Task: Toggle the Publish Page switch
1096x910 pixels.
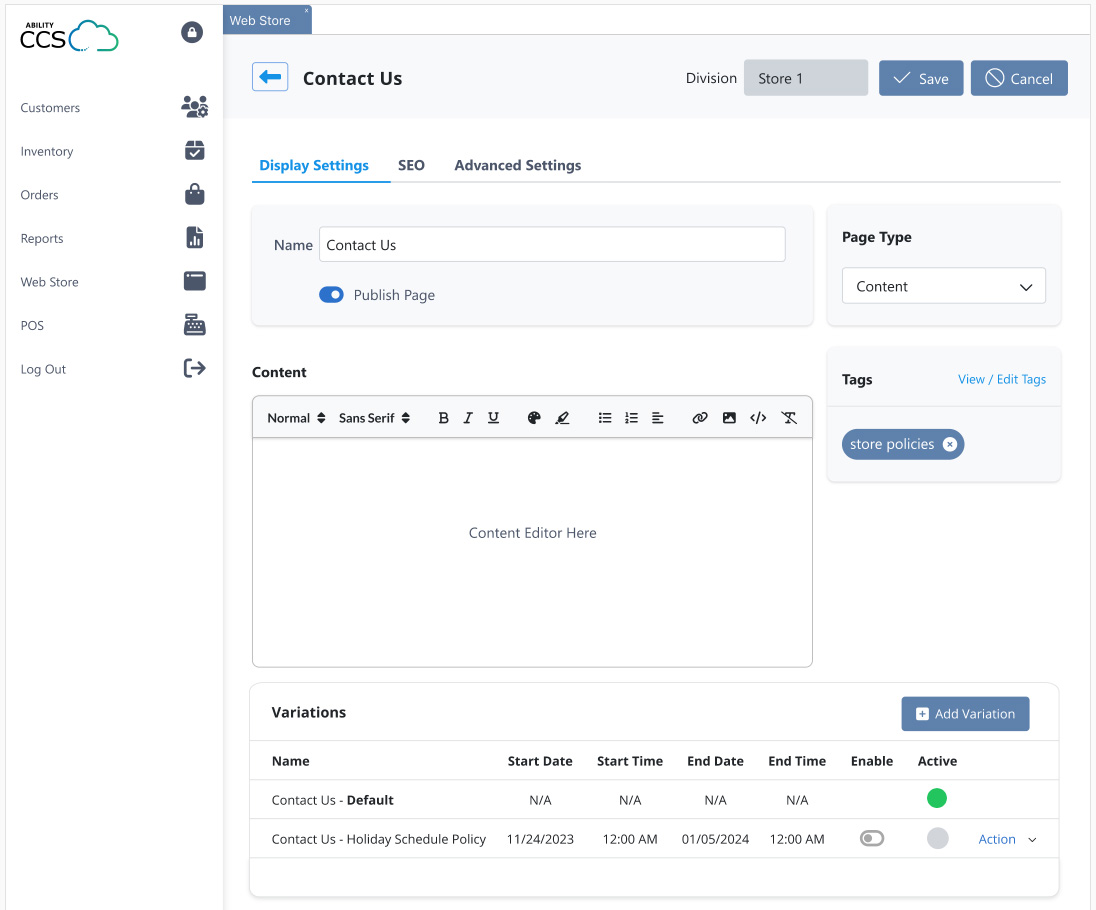Action: [331, 294]
